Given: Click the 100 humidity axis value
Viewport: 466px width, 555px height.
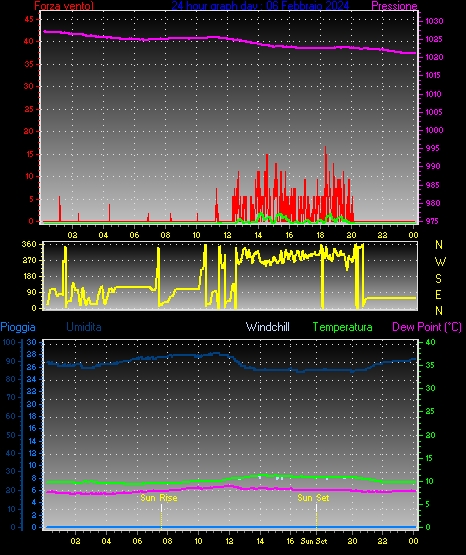Looking at the screenshot, I should click(9, 342).
